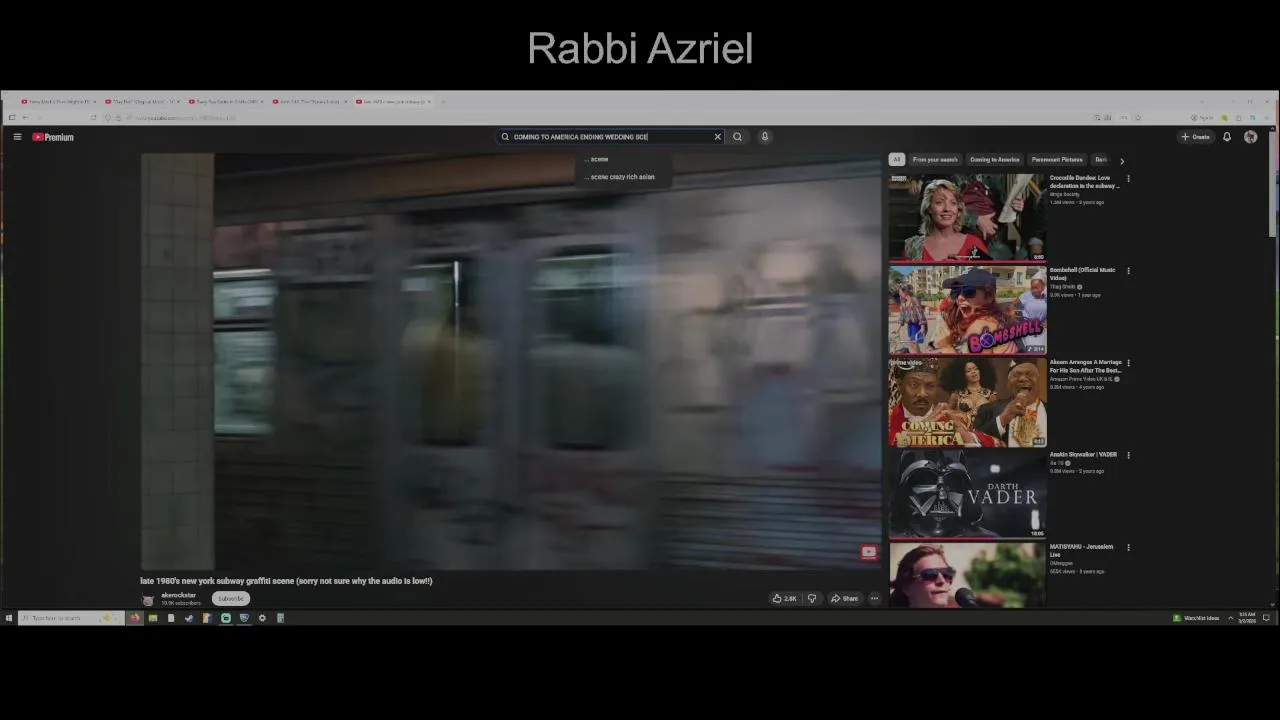Image resolution: width=1280 pixels, height=720 pixels.
Task: Open the Darth Vader video thumbnail
Action: tap(967, 494)
